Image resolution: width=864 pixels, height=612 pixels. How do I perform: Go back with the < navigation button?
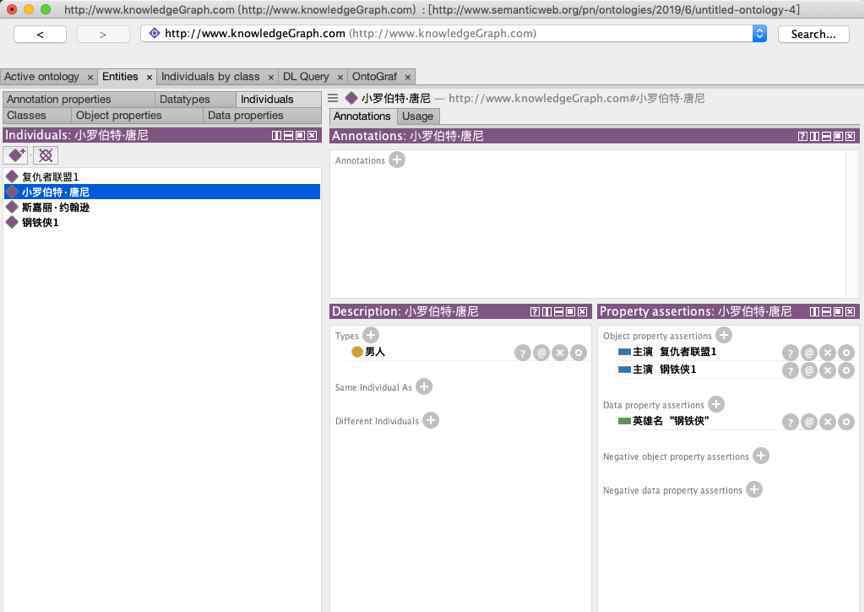pos(40,34)
